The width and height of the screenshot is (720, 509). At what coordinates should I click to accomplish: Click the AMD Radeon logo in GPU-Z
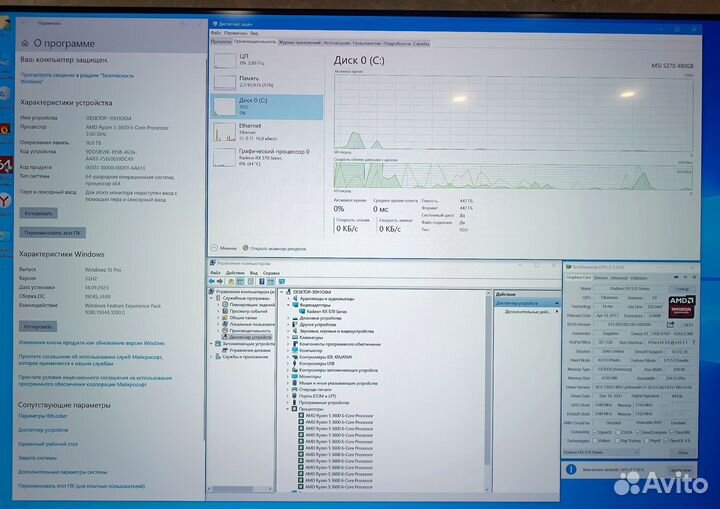(681, 307)
